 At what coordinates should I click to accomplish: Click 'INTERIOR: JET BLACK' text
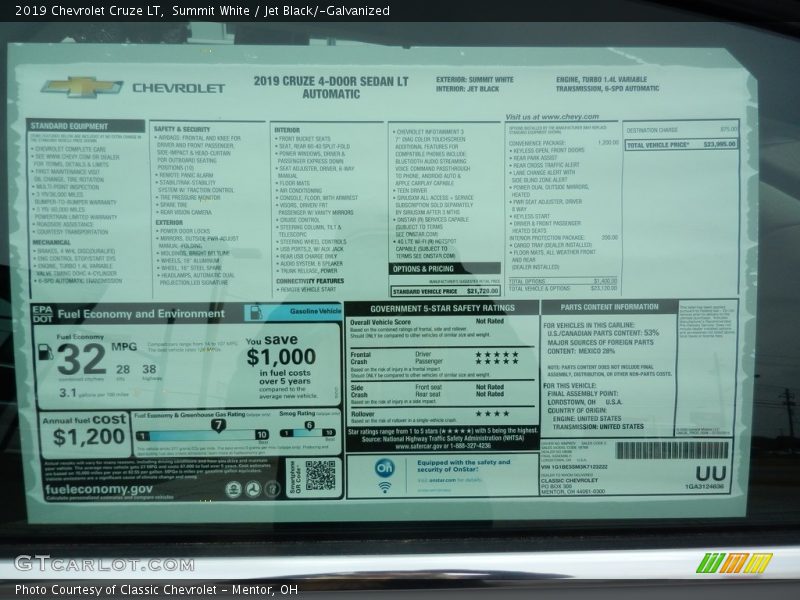tap(467, 89)
